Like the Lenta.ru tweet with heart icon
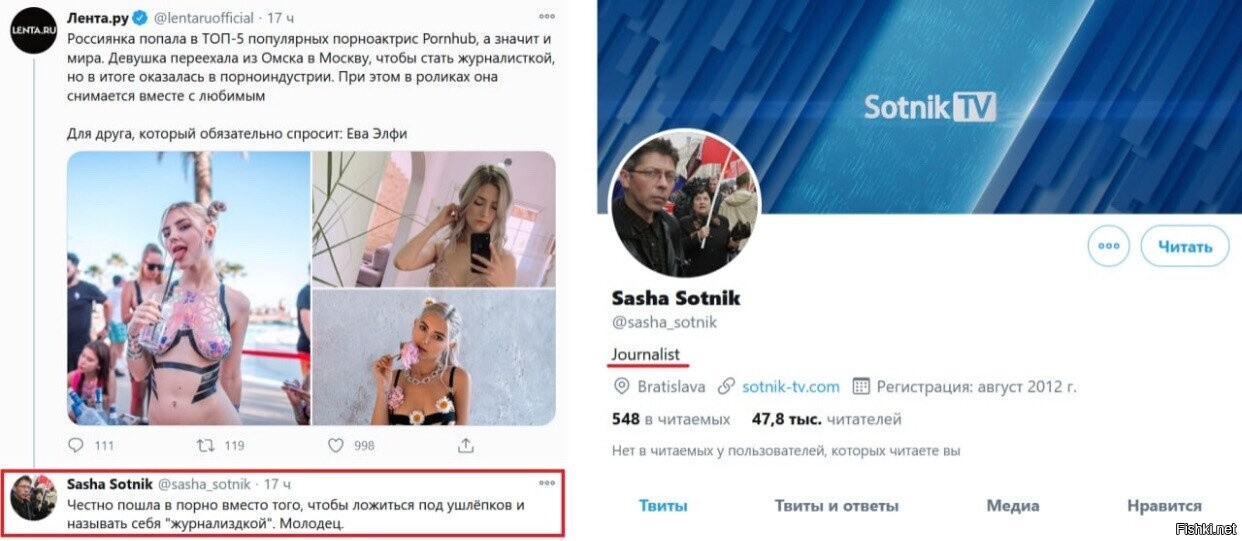This screenshot has width=1242, height=541. [x=336, y=445]
